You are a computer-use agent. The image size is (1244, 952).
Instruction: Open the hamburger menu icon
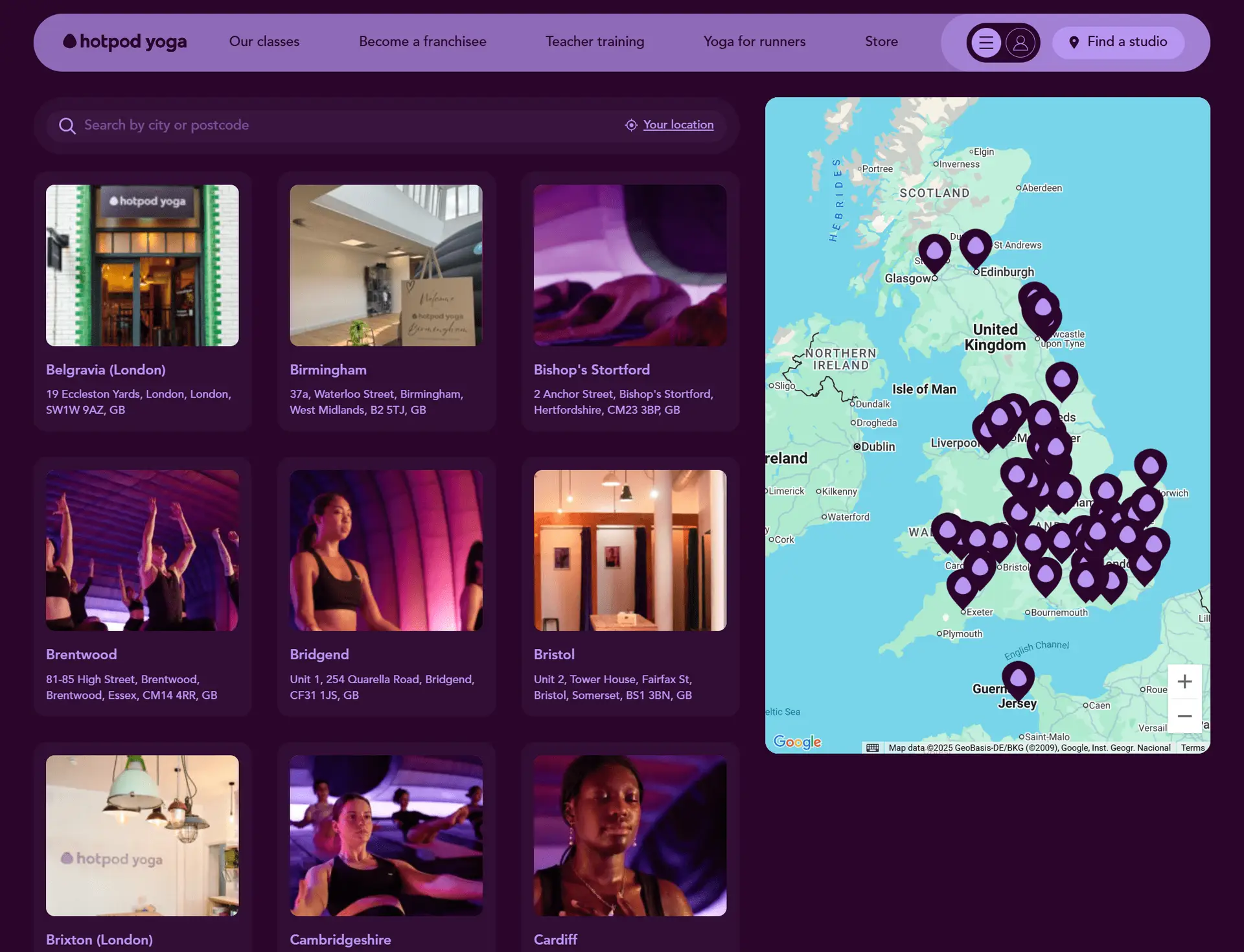[985, 43]
